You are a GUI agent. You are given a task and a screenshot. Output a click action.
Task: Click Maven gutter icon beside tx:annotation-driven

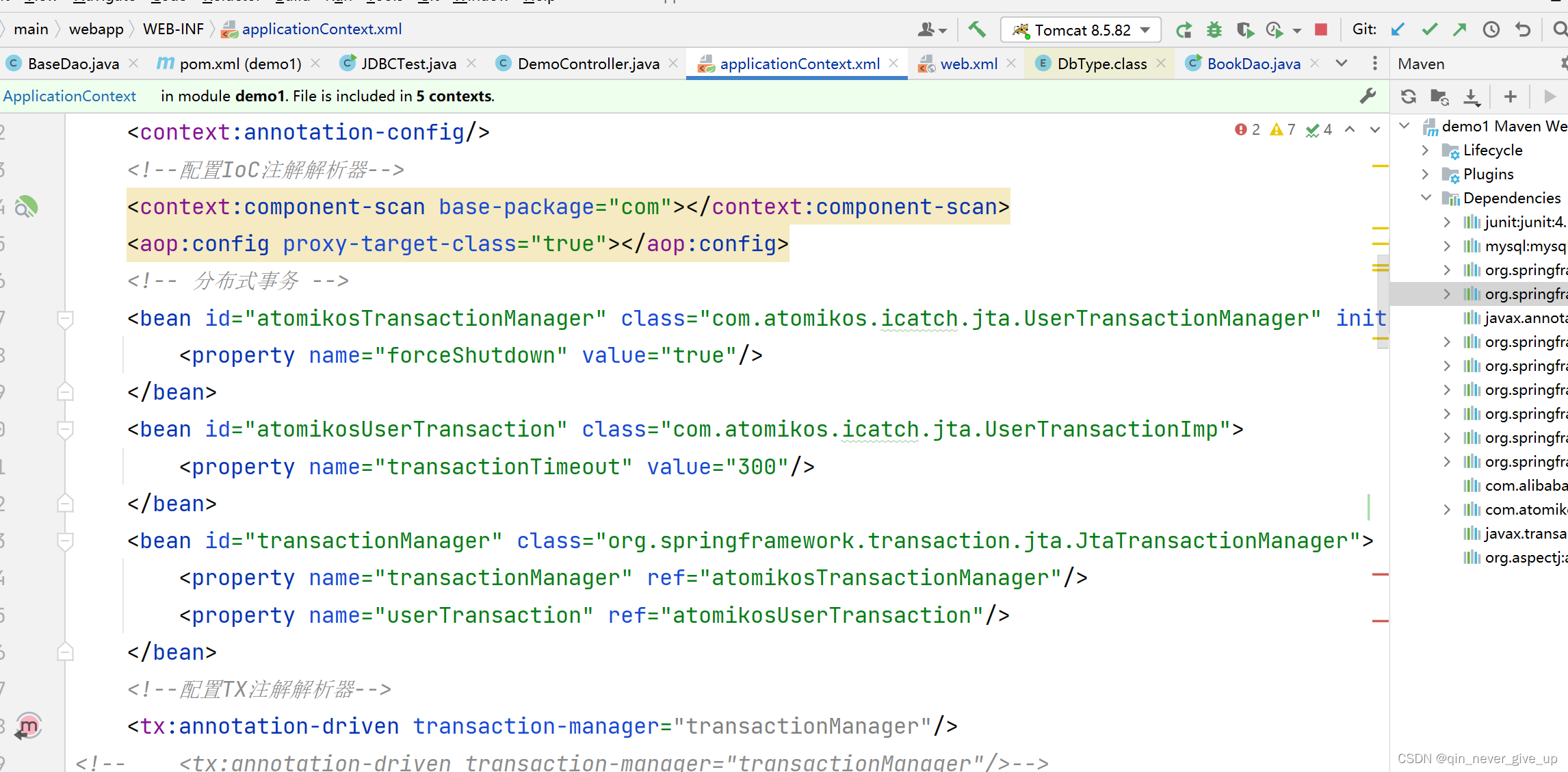click(28, 726)
